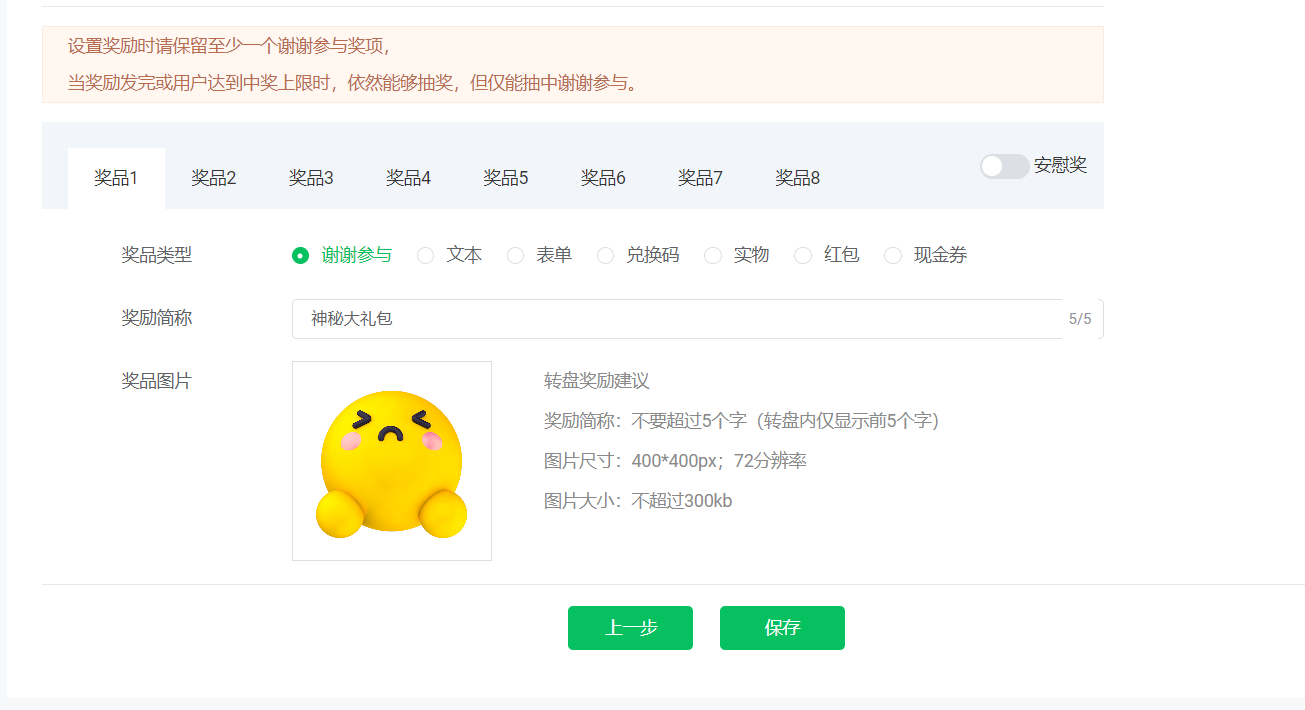Select the 奖品7 tab

[700, 178]
